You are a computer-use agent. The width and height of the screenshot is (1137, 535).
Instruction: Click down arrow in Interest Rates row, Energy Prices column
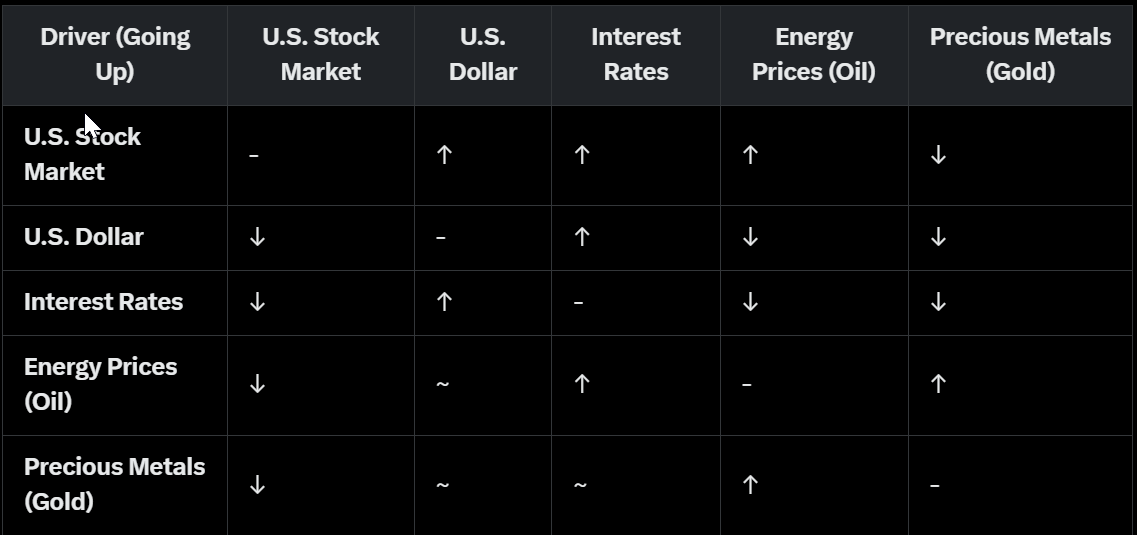(751, 302)
